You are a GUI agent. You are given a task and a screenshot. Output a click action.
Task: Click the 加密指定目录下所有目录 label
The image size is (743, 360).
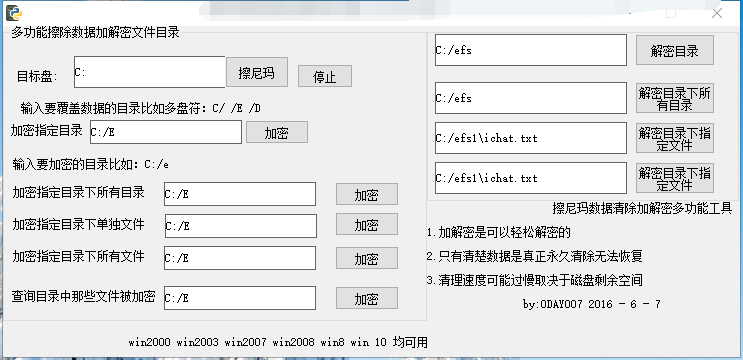coord(79,192)
